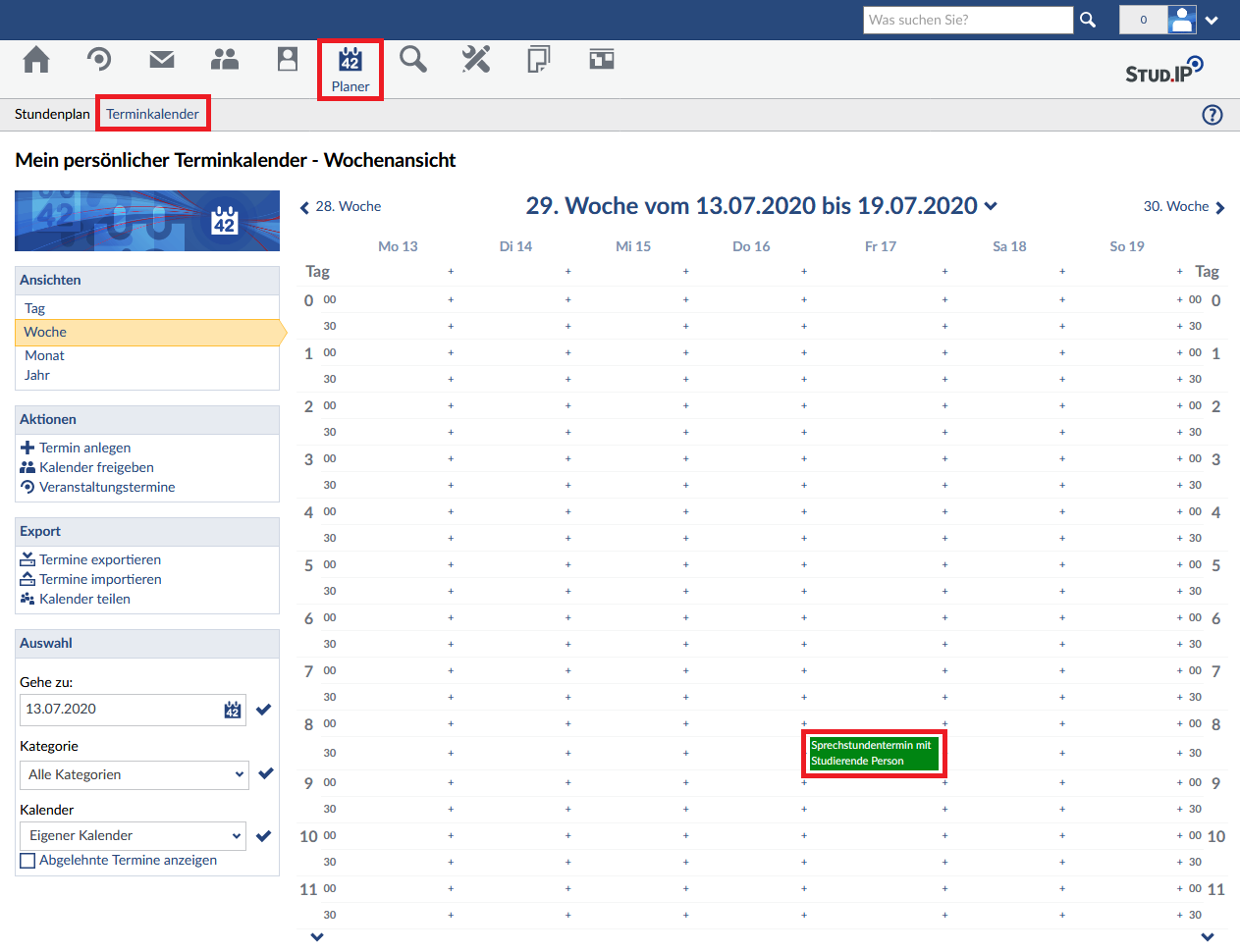Screen dimensions: 1240x952
Task: Open date picker calendar icon in Gehe zu
Action: [x=233, y=710]
